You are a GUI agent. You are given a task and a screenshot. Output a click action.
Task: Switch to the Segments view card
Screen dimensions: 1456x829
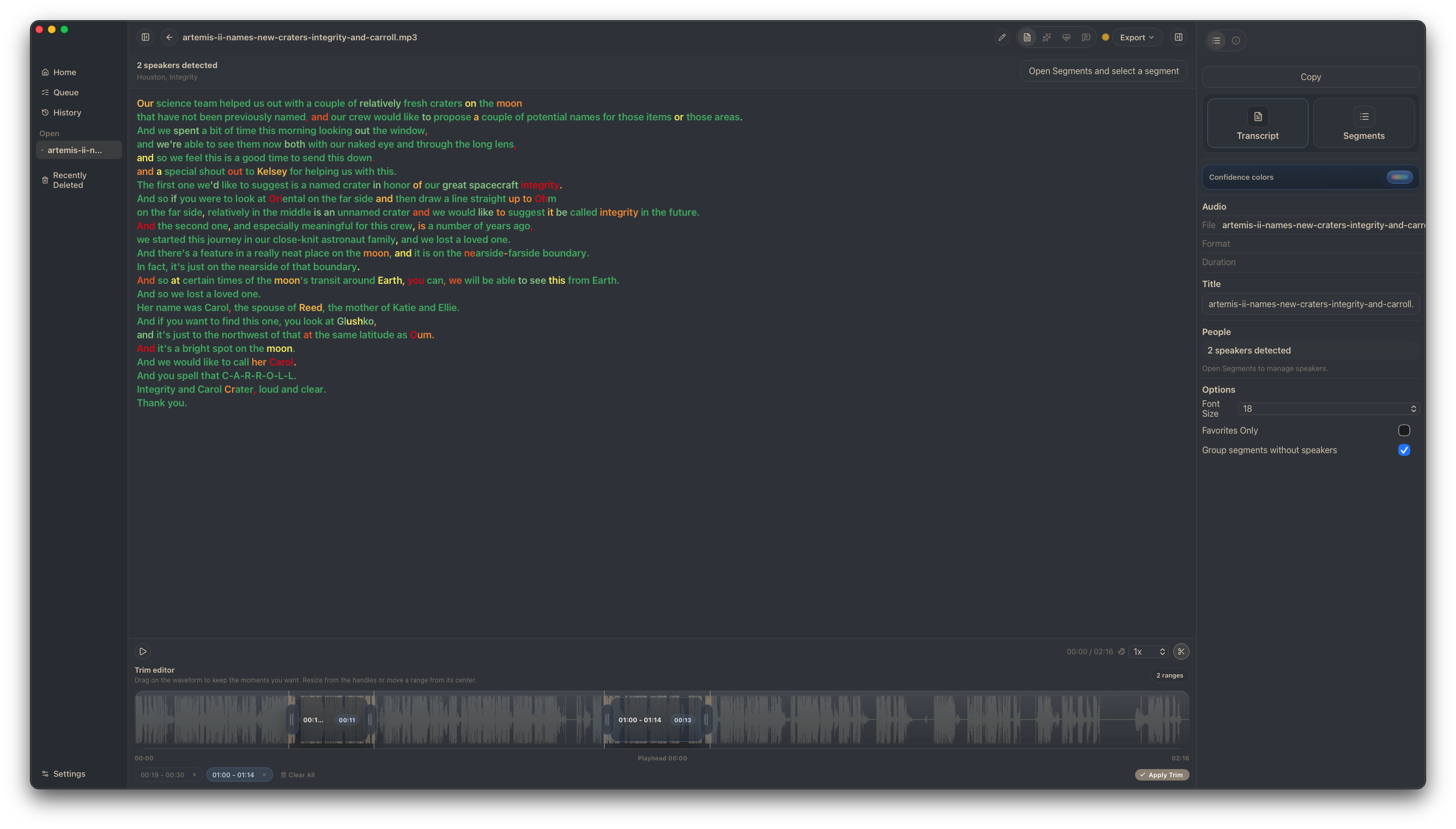coord(1363,123)
